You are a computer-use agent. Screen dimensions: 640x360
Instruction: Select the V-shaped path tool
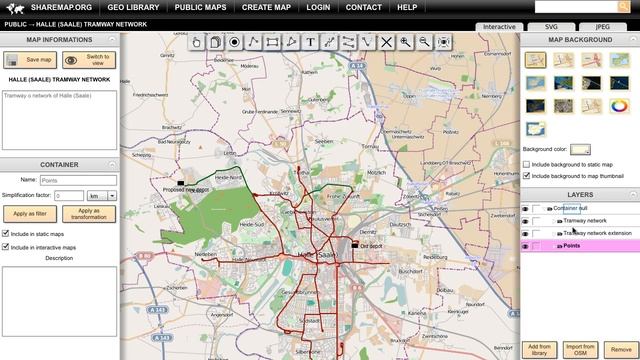pyautogui.click(x=367, y=42)
